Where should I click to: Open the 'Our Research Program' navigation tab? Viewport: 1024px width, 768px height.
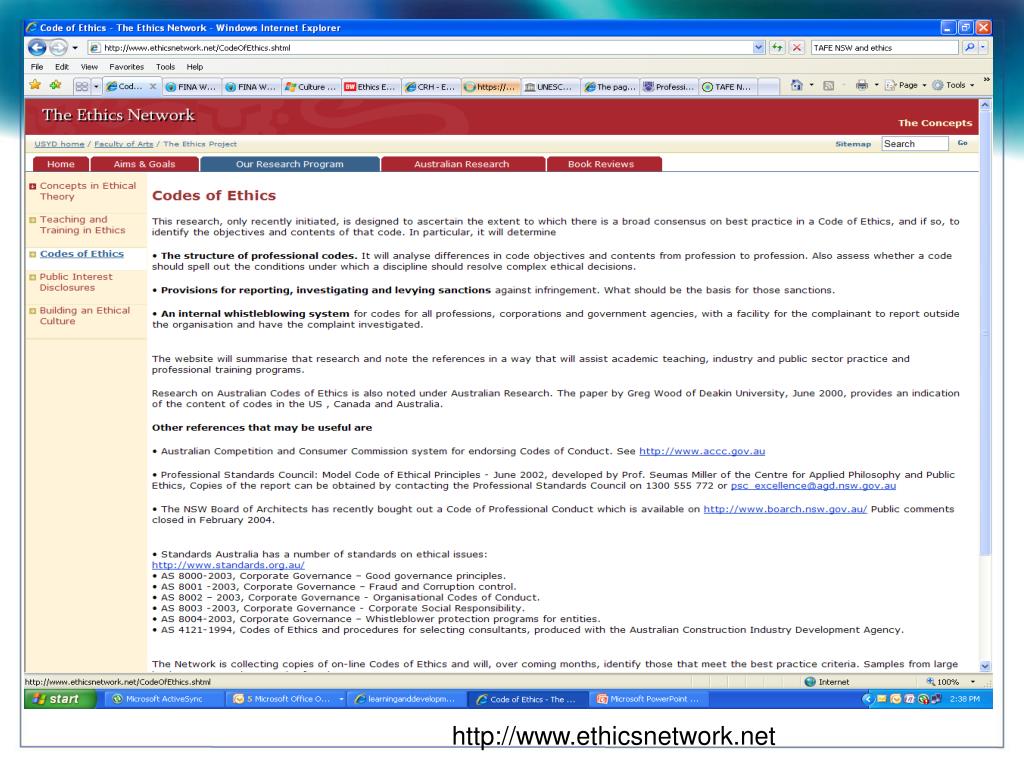(290, 164)
